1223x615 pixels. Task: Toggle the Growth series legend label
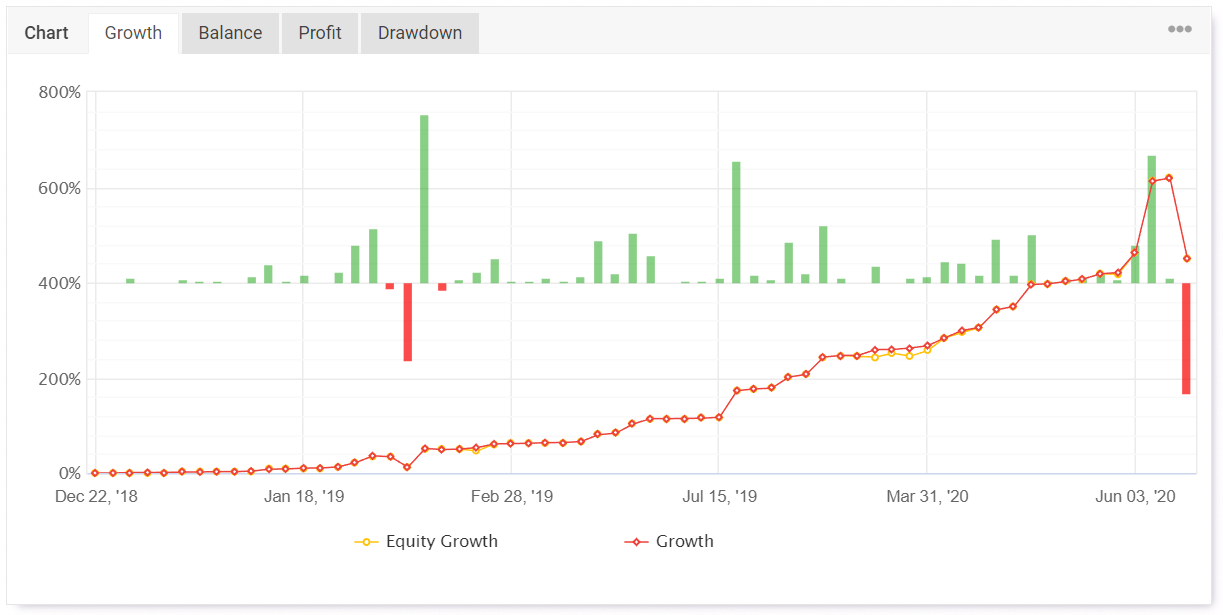pos(684,542)
